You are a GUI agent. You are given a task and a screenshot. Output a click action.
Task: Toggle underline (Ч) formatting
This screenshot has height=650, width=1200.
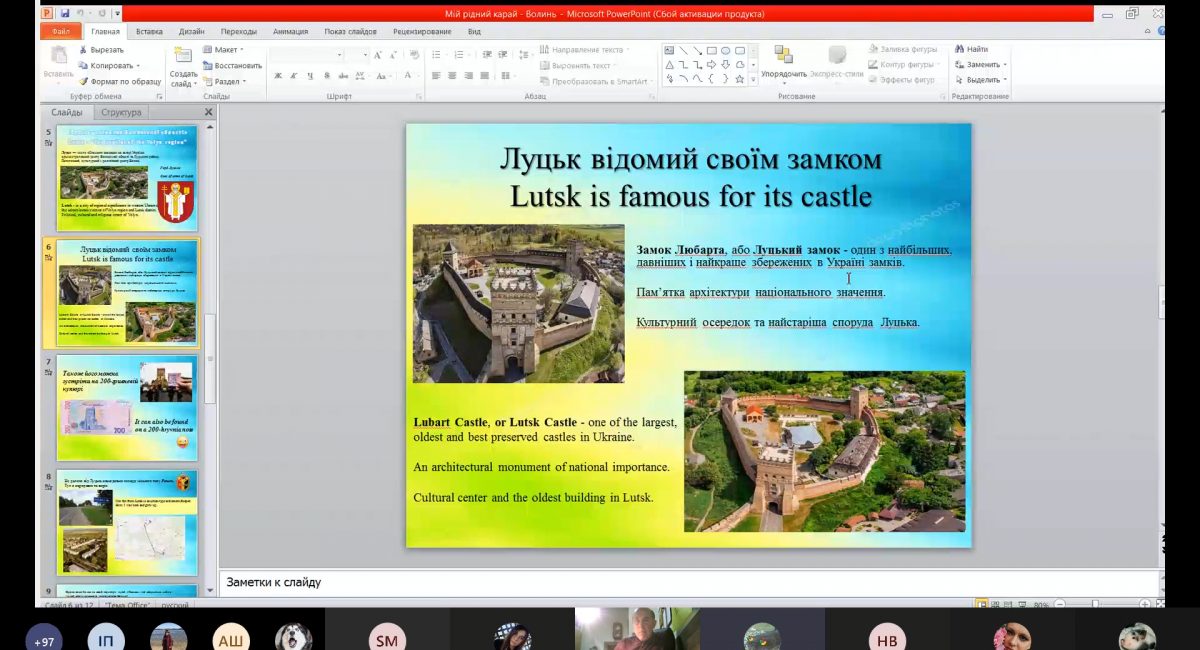point(311,76)
